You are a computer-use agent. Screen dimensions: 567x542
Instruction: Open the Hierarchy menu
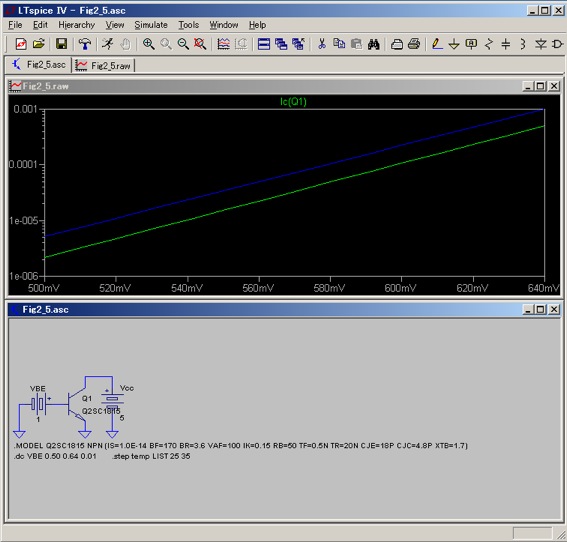[76, 25]
